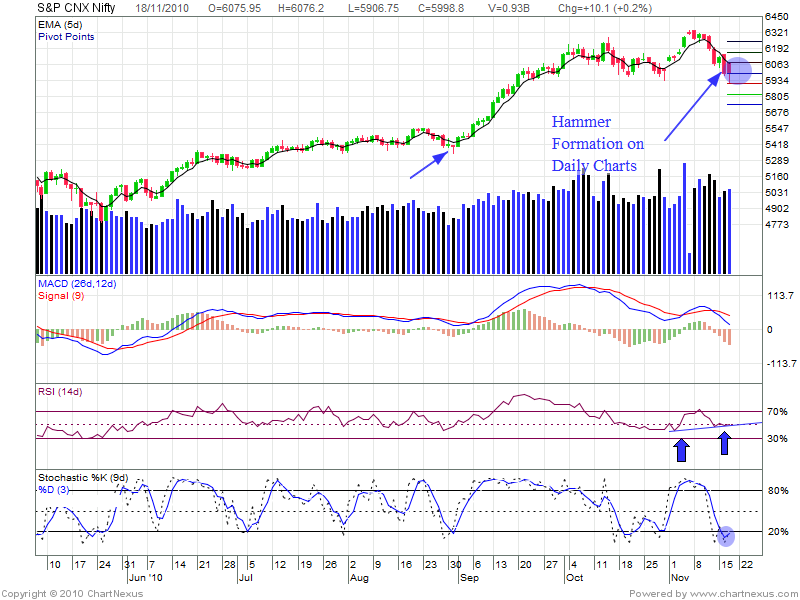
Task: Click the blue circle on the Stochastic panel
Action: pyautogui.click(x=726, y=536)
